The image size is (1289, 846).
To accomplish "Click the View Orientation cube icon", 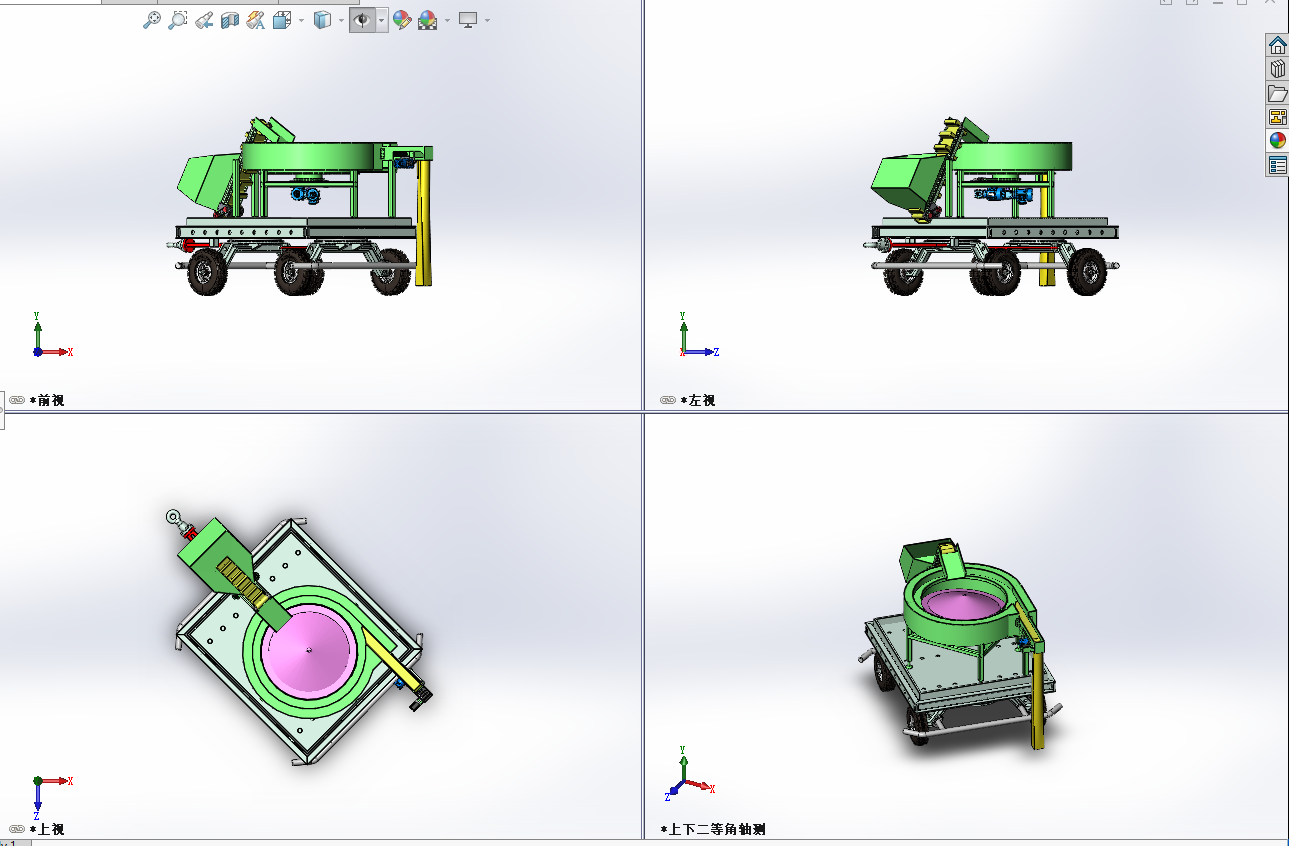I will click(282, 20).
